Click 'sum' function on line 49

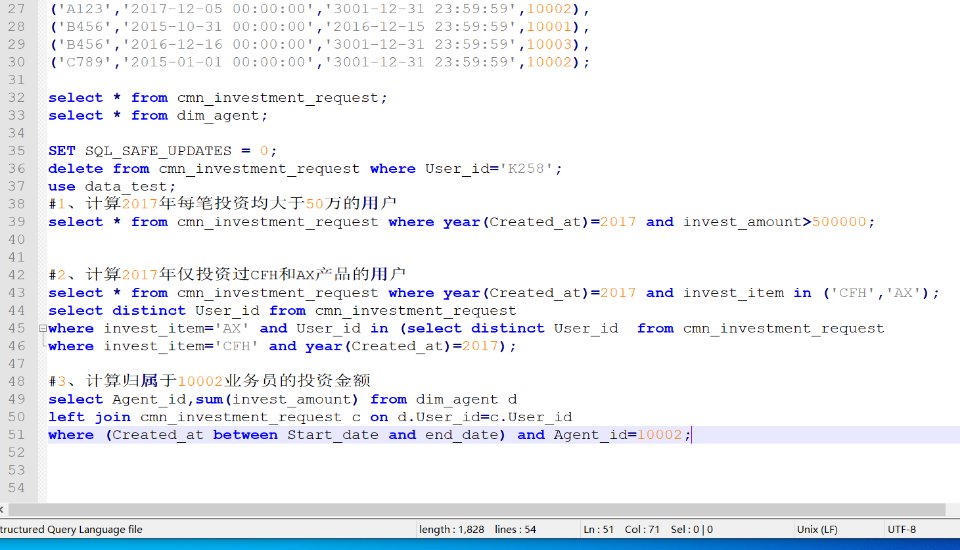tap(209, 399)
